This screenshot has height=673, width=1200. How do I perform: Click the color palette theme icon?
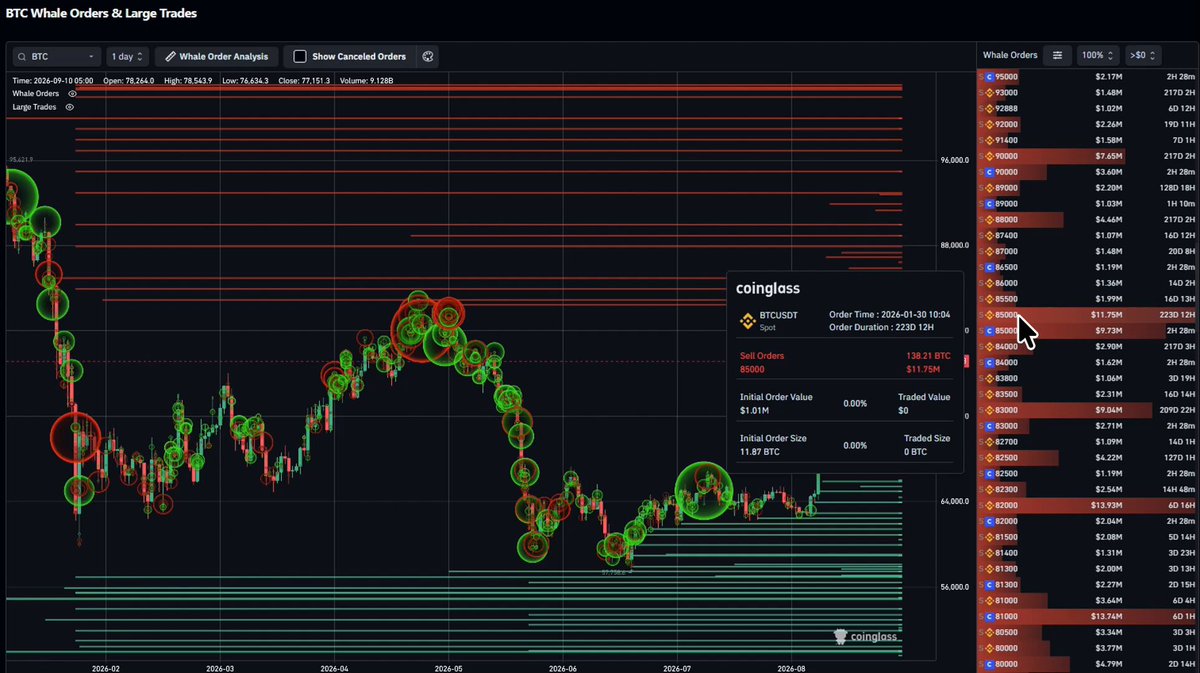coord(428,57)
